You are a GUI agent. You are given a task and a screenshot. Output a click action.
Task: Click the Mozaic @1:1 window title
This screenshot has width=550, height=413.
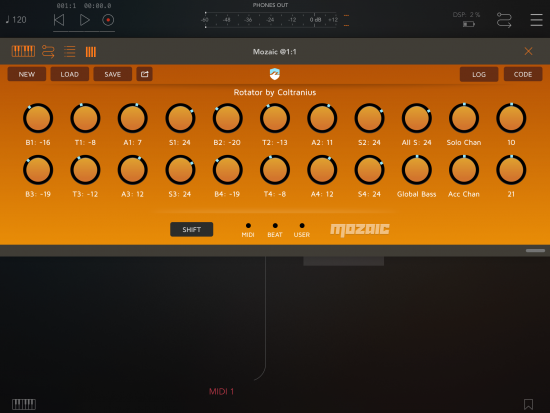[275, 52]
